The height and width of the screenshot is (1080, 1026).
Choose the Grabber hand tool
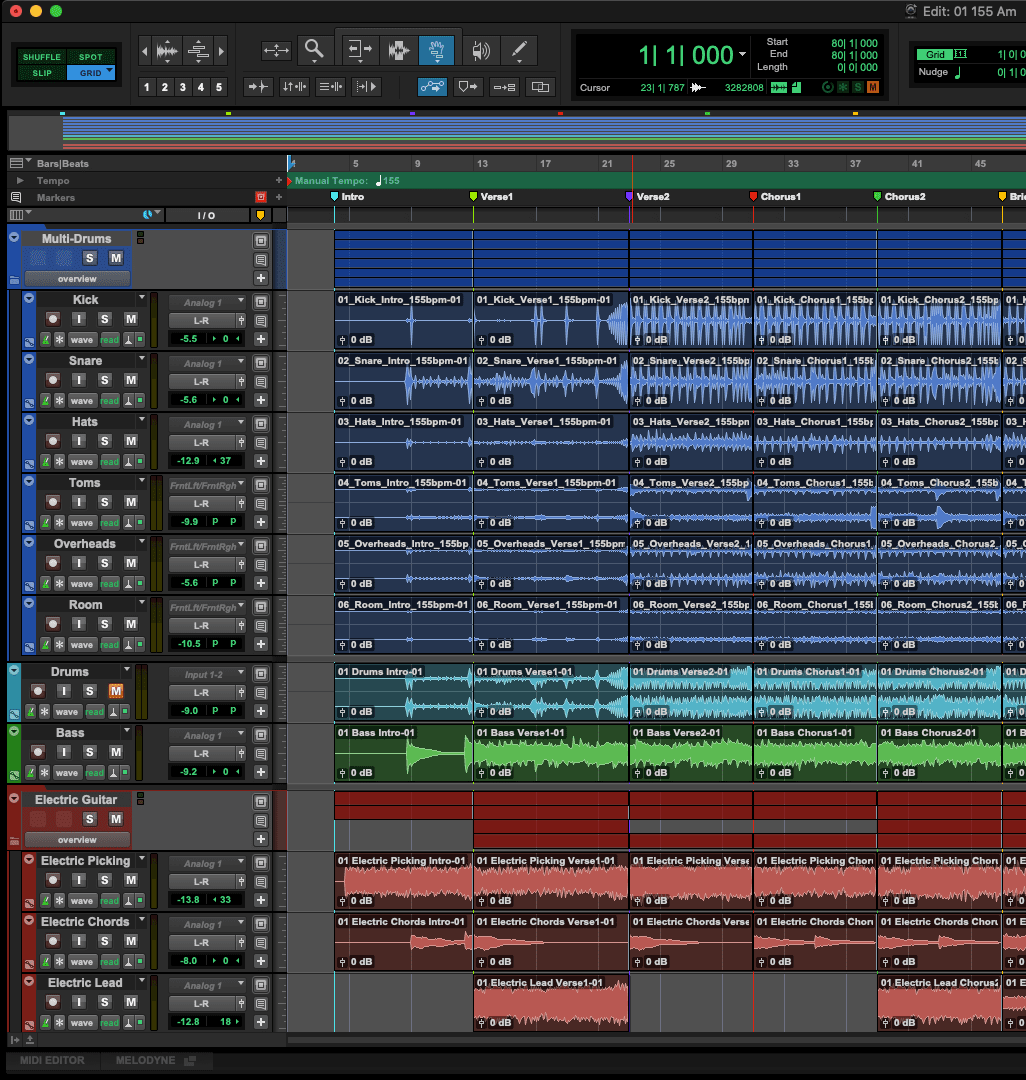(436, 50)
